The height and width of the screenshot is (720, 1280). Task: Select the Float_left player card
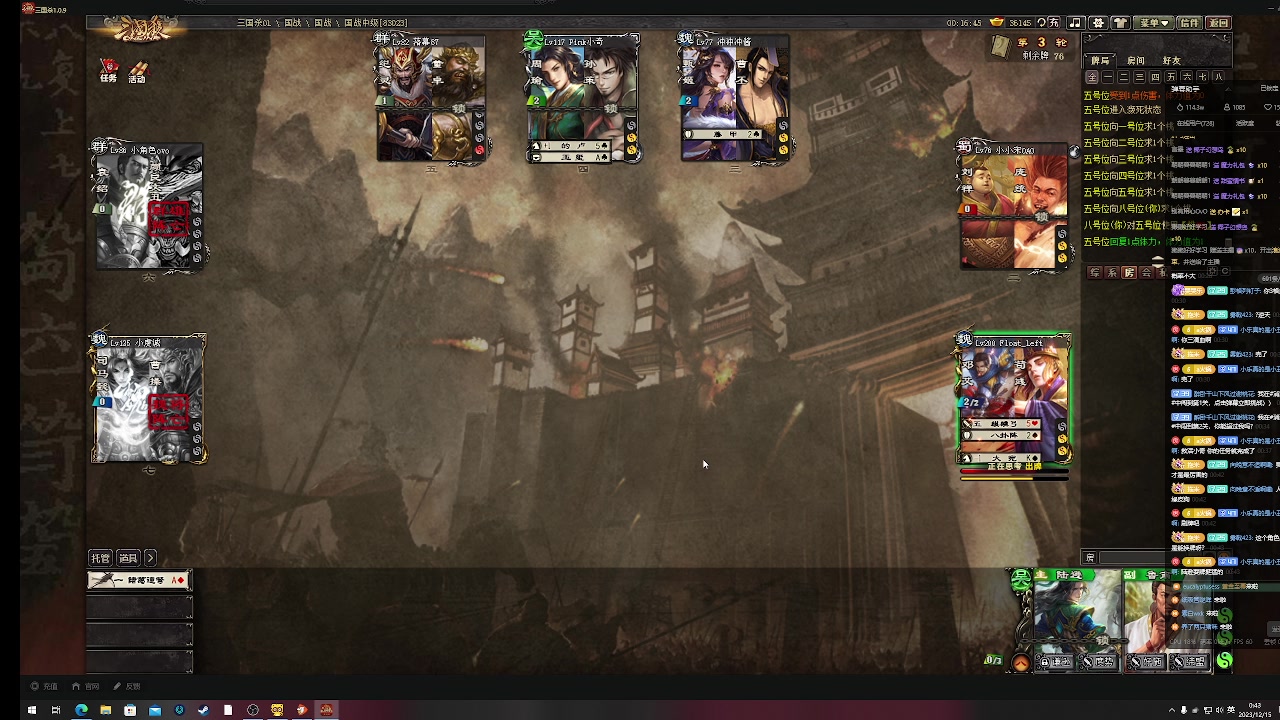1014,400
